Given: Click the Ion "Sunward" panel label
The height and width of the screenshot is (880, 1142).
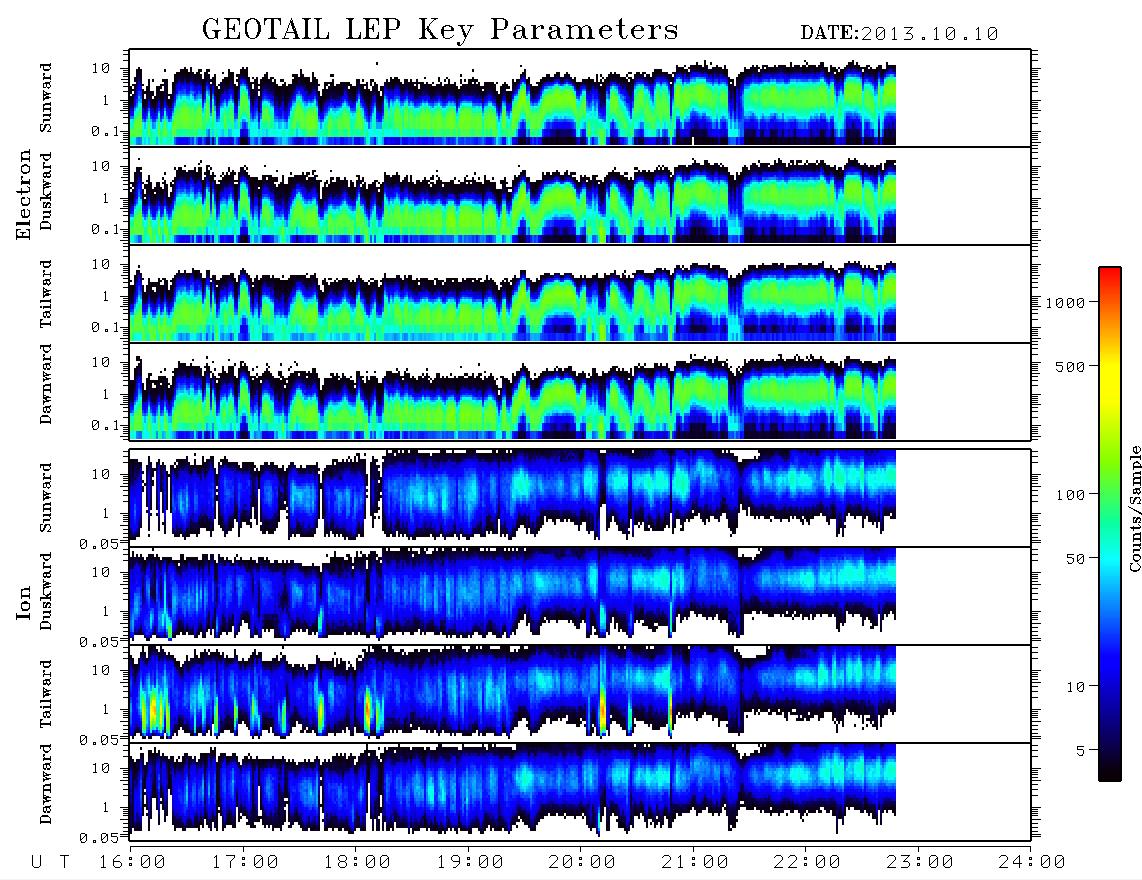Looking at the screenshot, I should 46,497.
